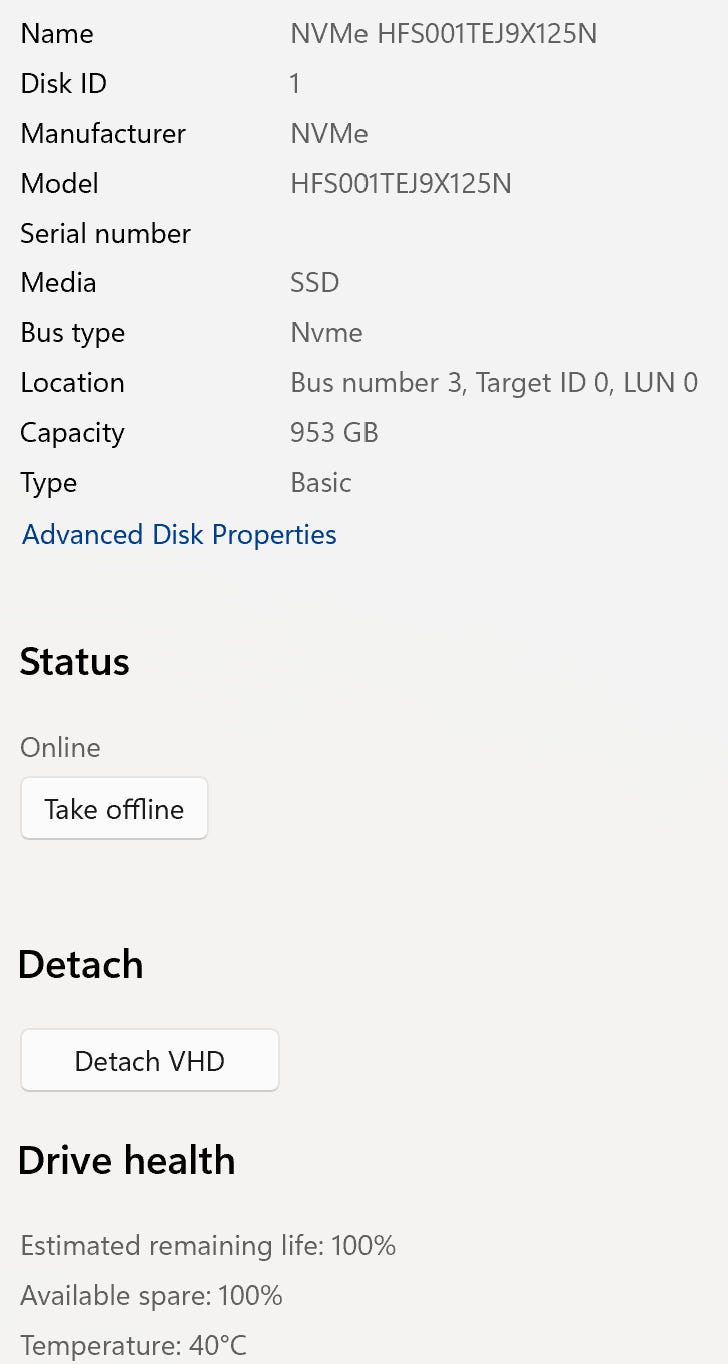The height and width of the screenshot is (1364, 728).
Task: Click the Online status text
Action: [60, 748]
